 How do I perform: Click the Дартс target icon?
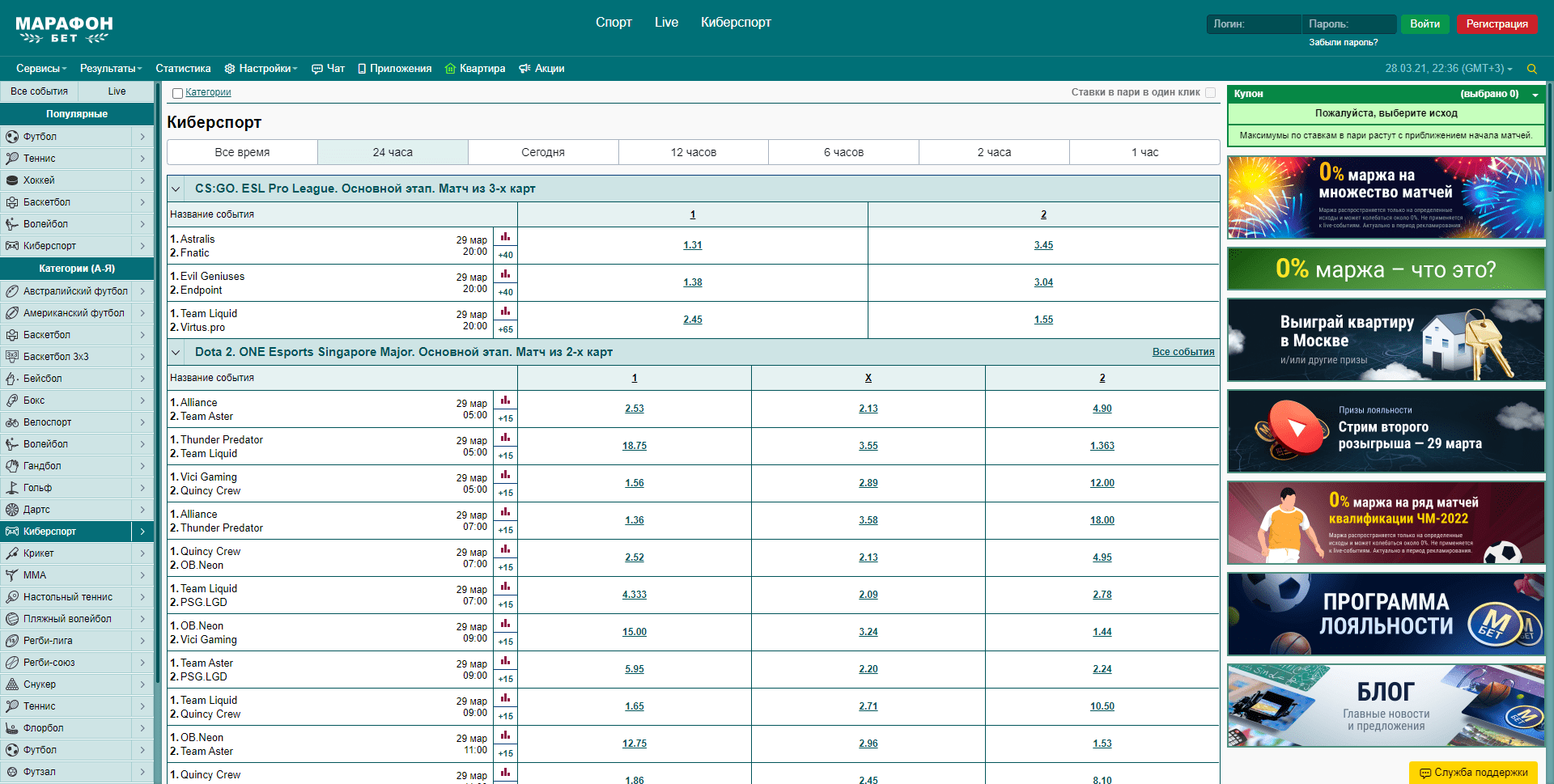click(12, 510)
